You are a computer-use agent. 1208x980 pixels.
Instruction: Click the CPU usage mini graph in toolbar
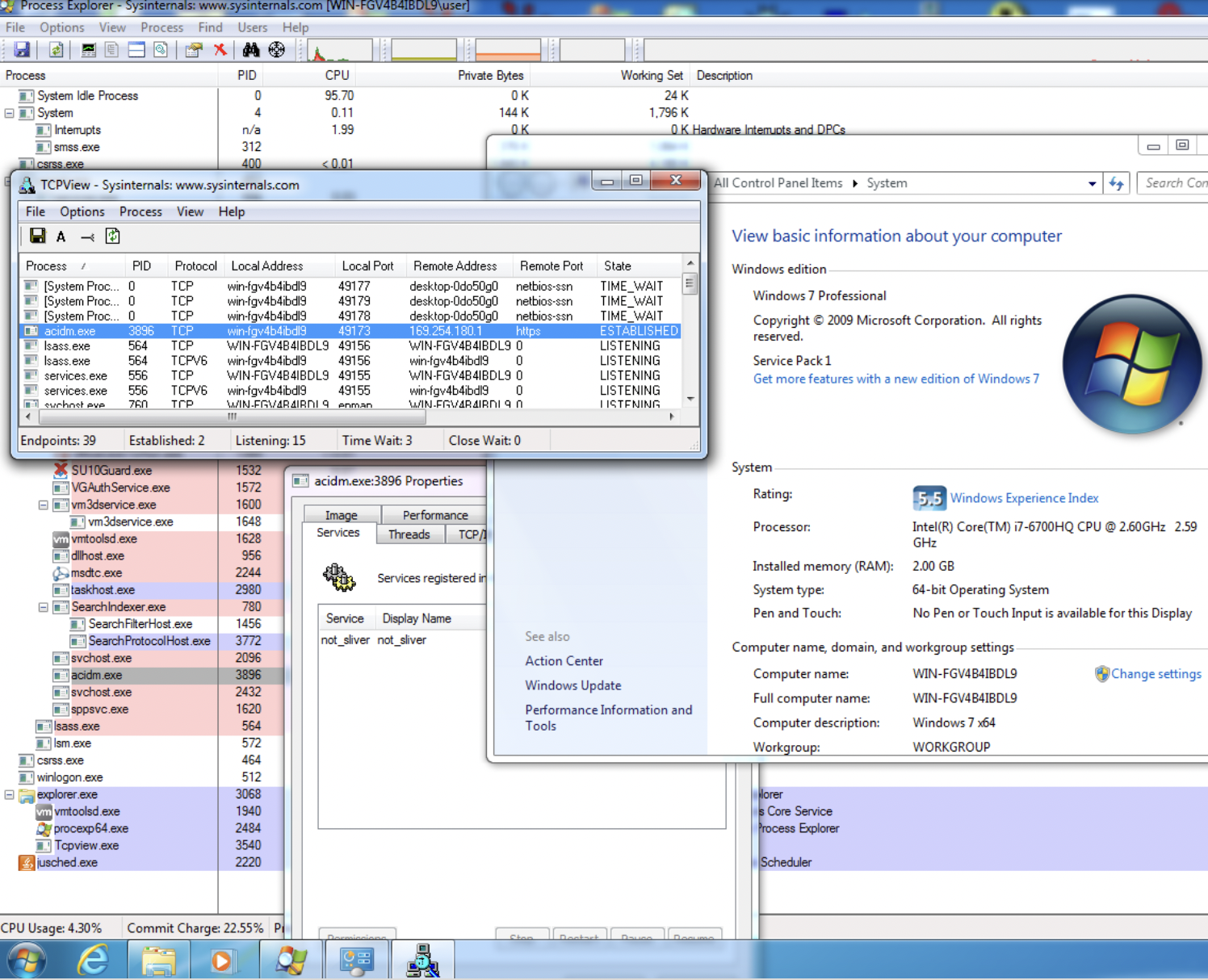coord(340,50)
